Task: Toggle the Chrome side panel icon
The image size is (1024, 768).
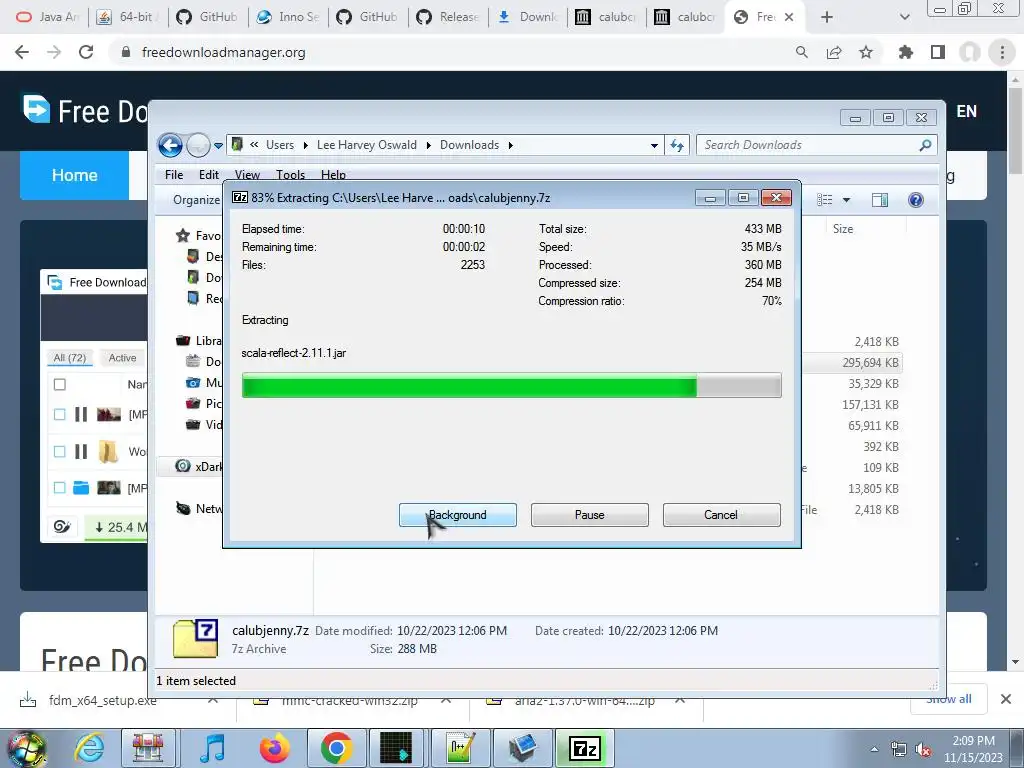Action: pos(938,52)
